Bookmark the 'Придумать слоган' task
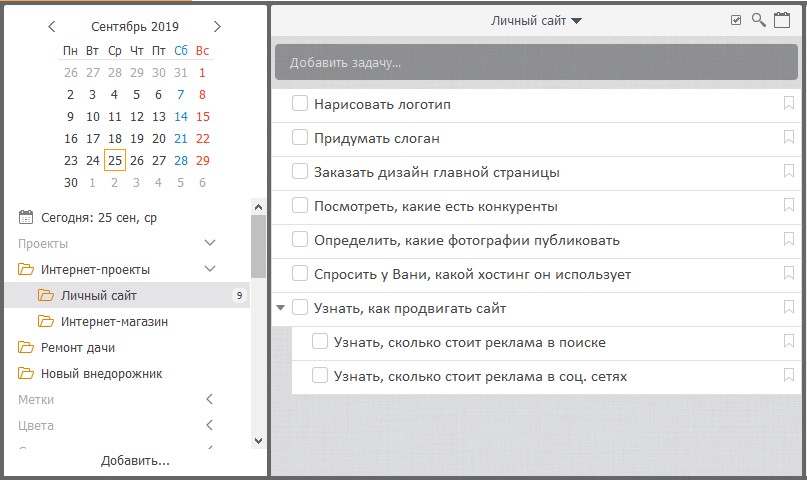Image resolution: width=807 pixels, height=480 pixels. 788,137
